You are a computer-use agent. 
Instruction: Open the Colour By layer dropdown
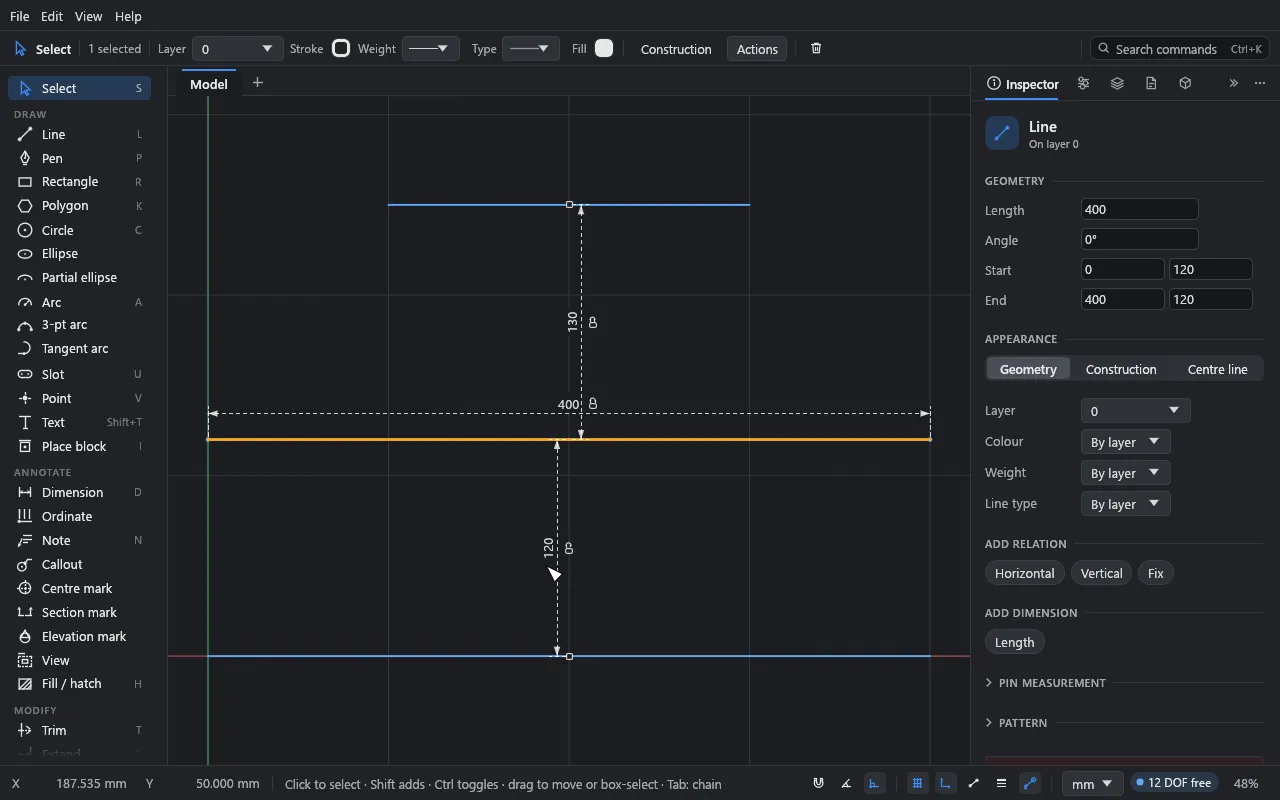[x=1125, y=442]
